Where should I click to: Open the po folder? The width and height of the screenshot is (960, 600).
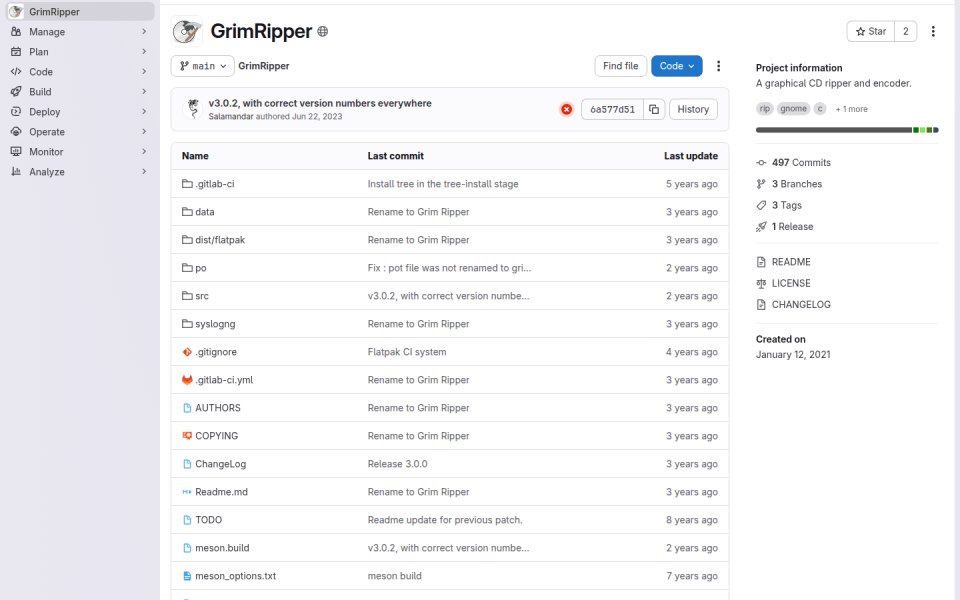pyautogui.click(x=200, y=268)
